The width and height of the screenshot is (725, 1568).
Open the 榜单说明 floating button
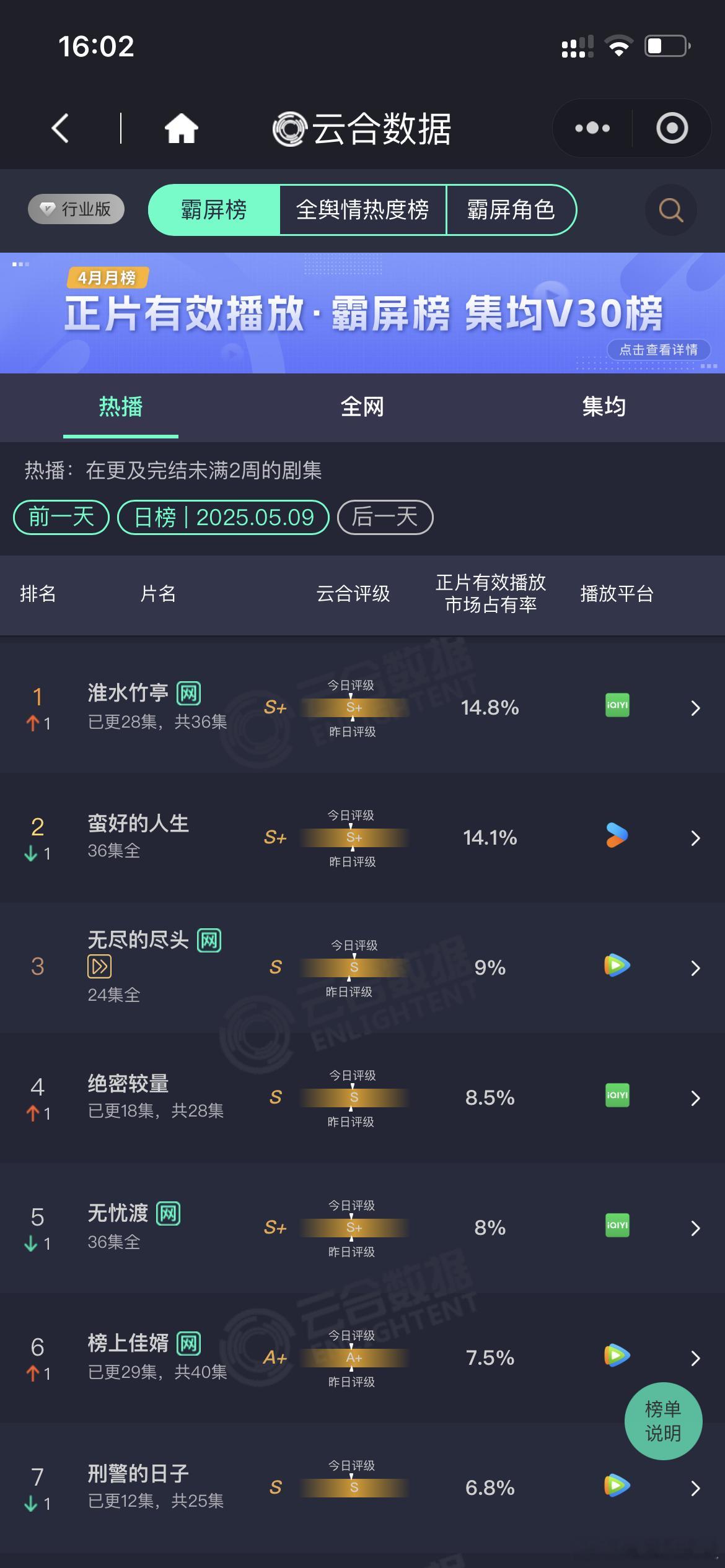click(x=663, y=1421)
